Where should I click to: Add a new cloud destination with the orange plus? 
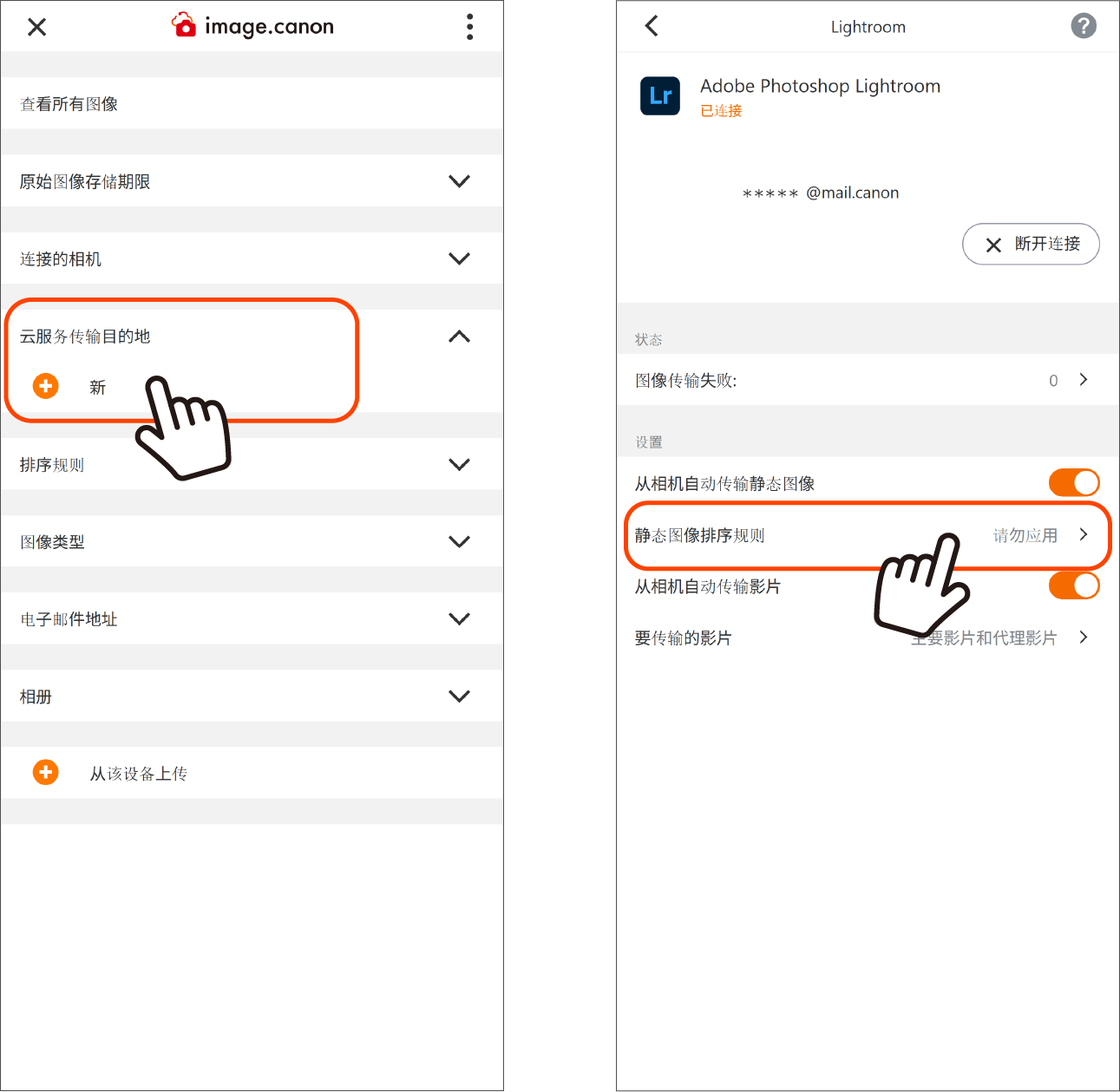click(x=46, y=386)
